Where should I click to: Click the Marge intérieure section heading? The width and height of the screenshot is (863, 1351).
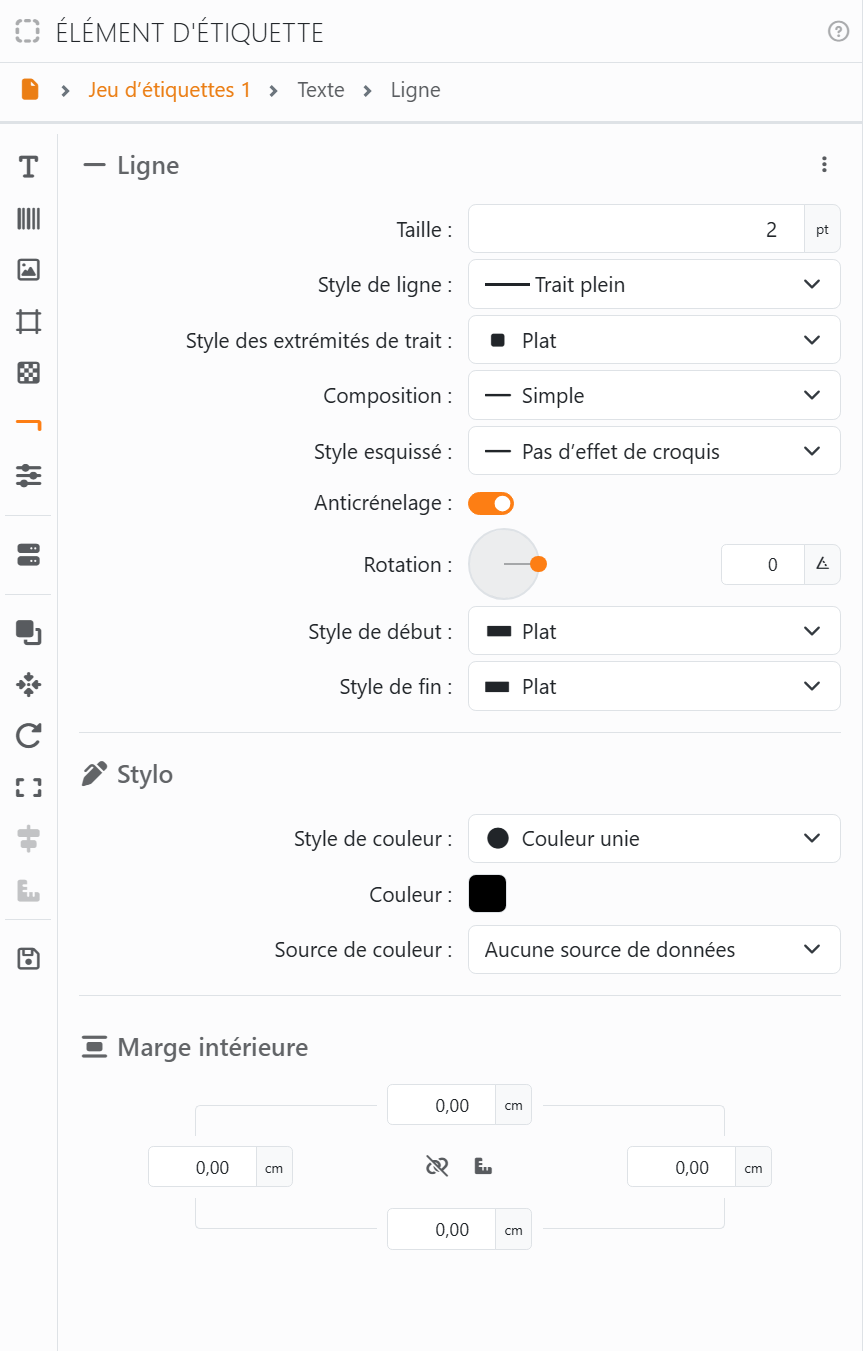coord(213,1048)
